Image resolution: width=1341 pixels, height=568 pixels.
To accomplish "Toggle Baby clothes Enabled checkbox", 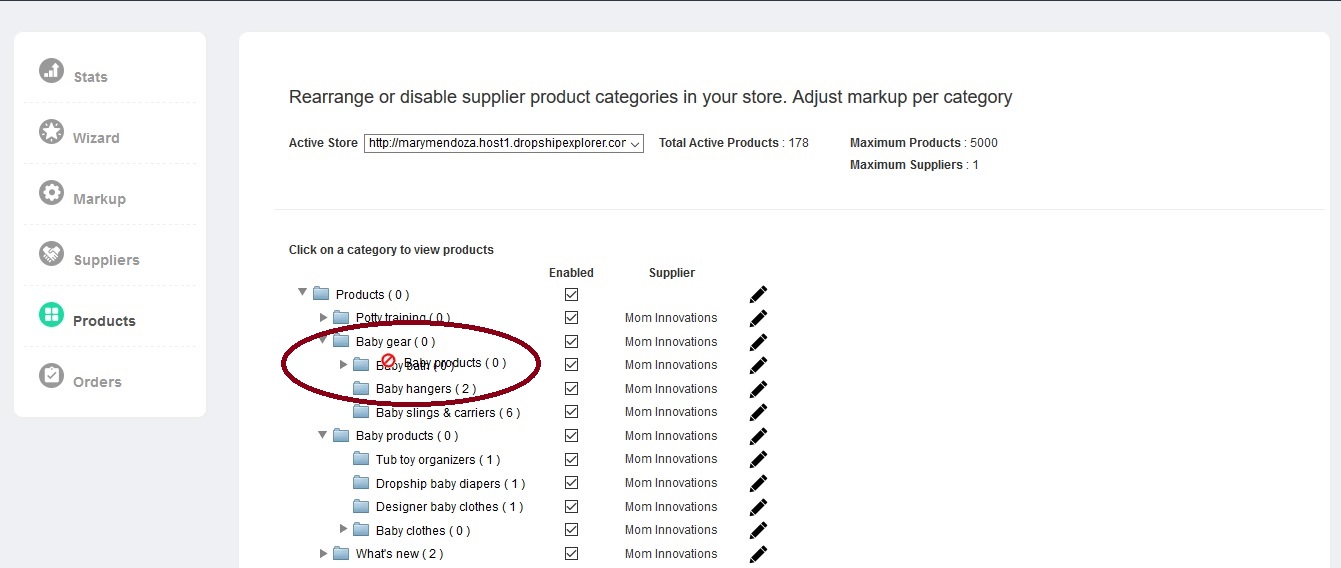I will coord(571,530).
